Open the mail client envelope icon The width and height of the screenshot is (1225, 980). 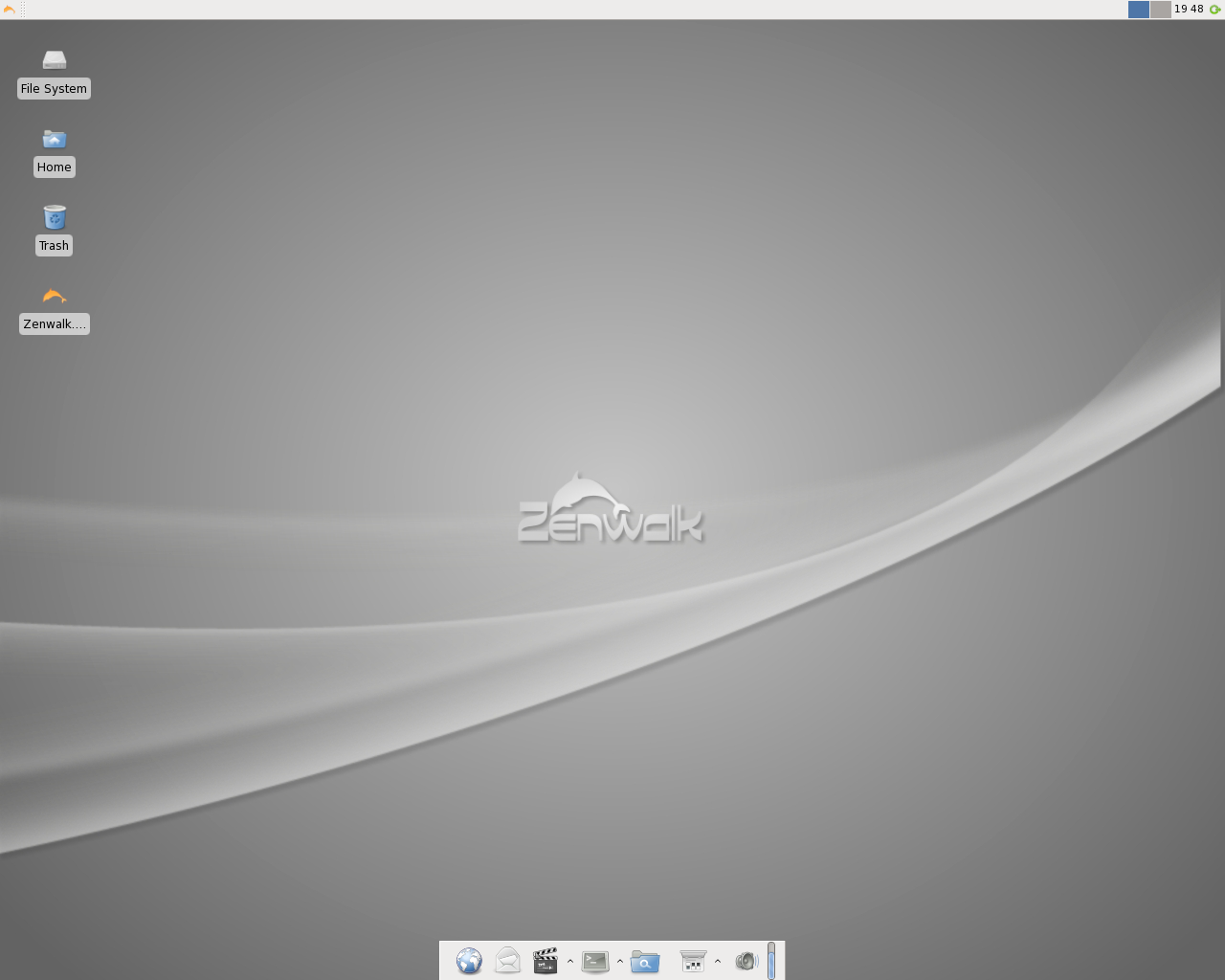click(x=507, y=961)
